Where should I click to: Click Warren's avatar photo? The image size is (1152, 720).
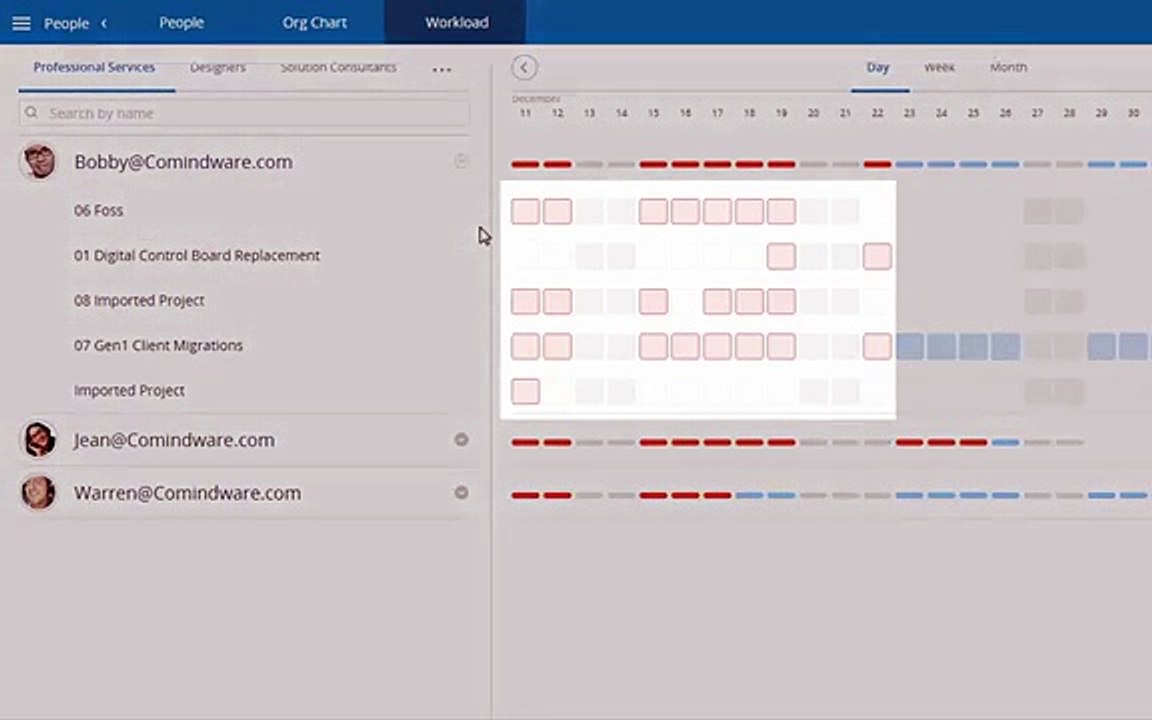(x=39, y=492)
